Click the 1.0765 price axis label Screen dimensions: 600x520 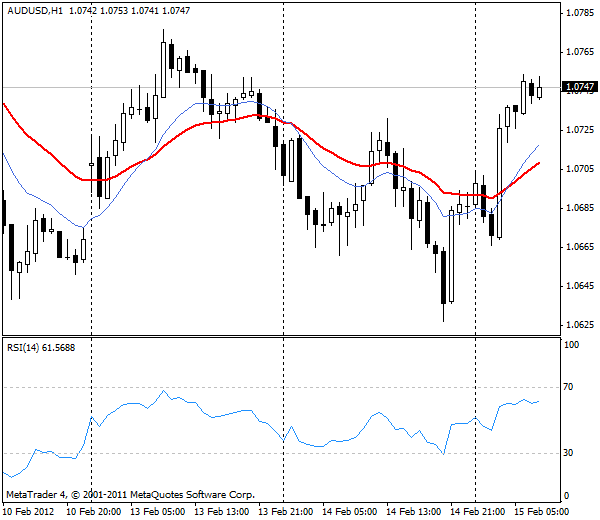click(580, 52)
